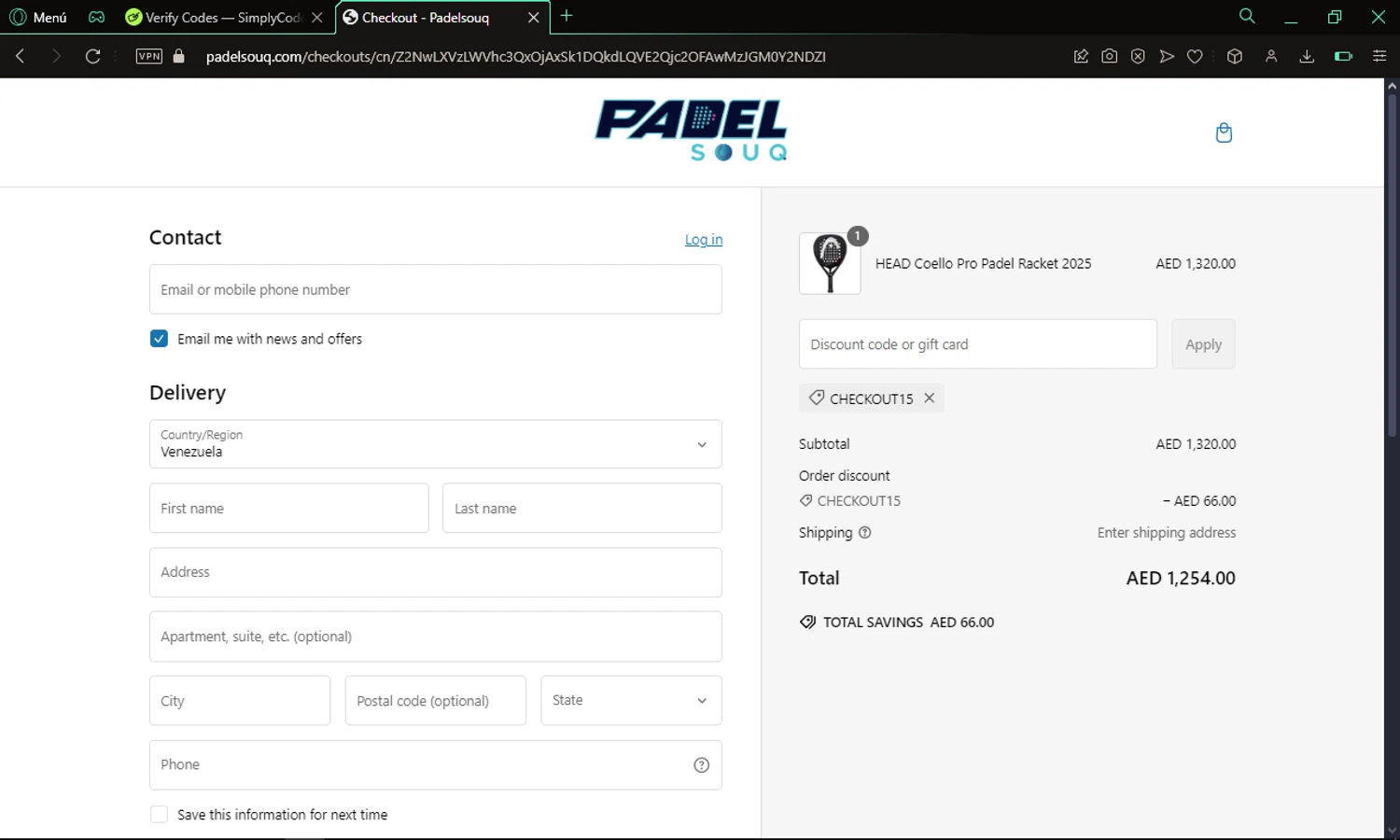
Task: Click the Apply discount button
Action: tap(1203, 343)
